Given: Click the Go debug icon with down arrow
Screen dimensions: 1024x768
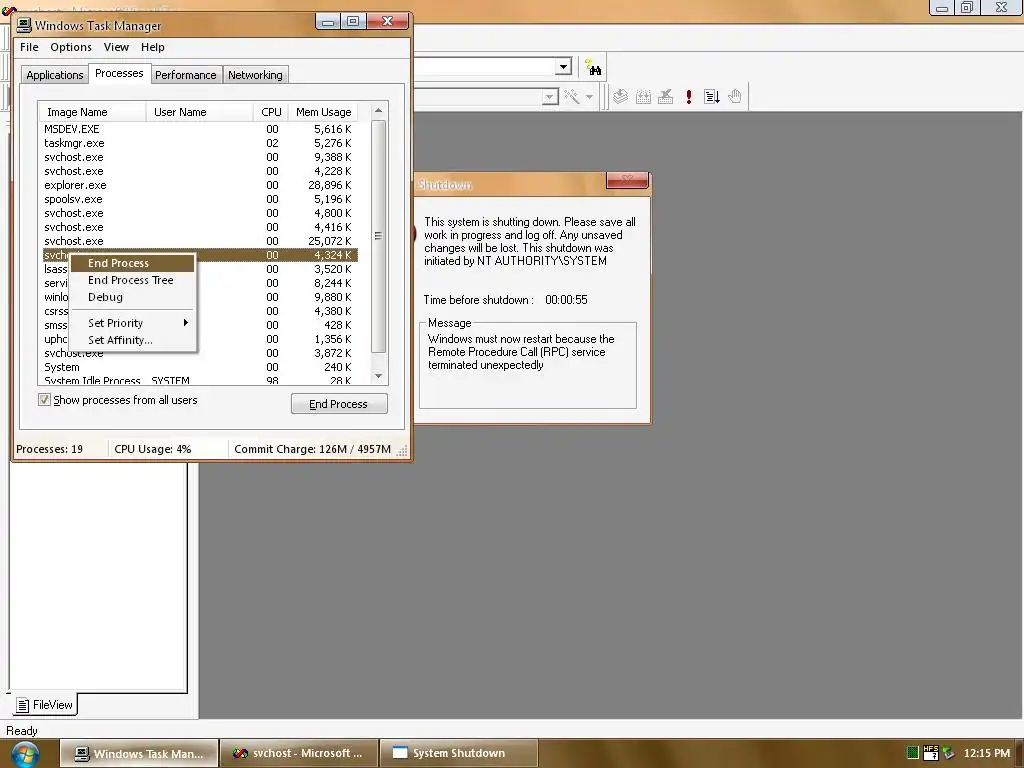Looking at the screenshot, I should pos(712,97).
